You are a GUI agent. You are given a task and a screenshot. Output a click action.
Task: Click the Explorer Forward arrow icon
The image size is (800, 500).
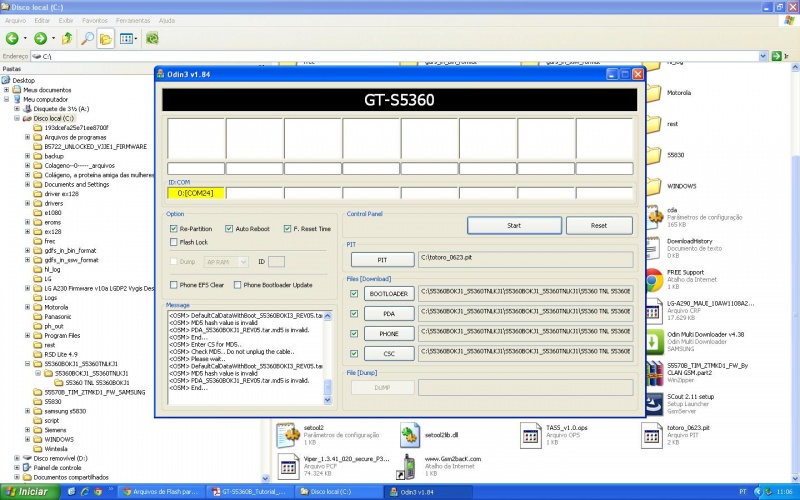pyautogui.click(x=40, y=38)
